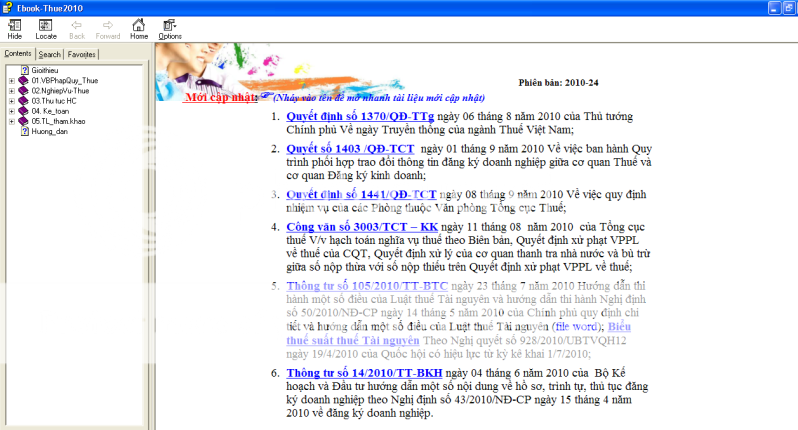Open link Thông tư số 105/2010/TT-BTC
Screen dimensions: 798x430
367,286
